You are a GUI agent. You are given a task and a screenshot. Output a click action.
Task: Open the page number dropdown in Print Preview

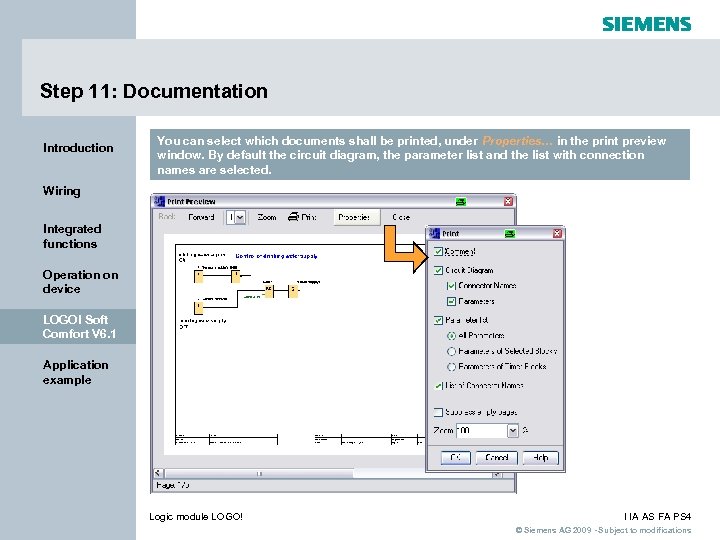coord(240,217)
